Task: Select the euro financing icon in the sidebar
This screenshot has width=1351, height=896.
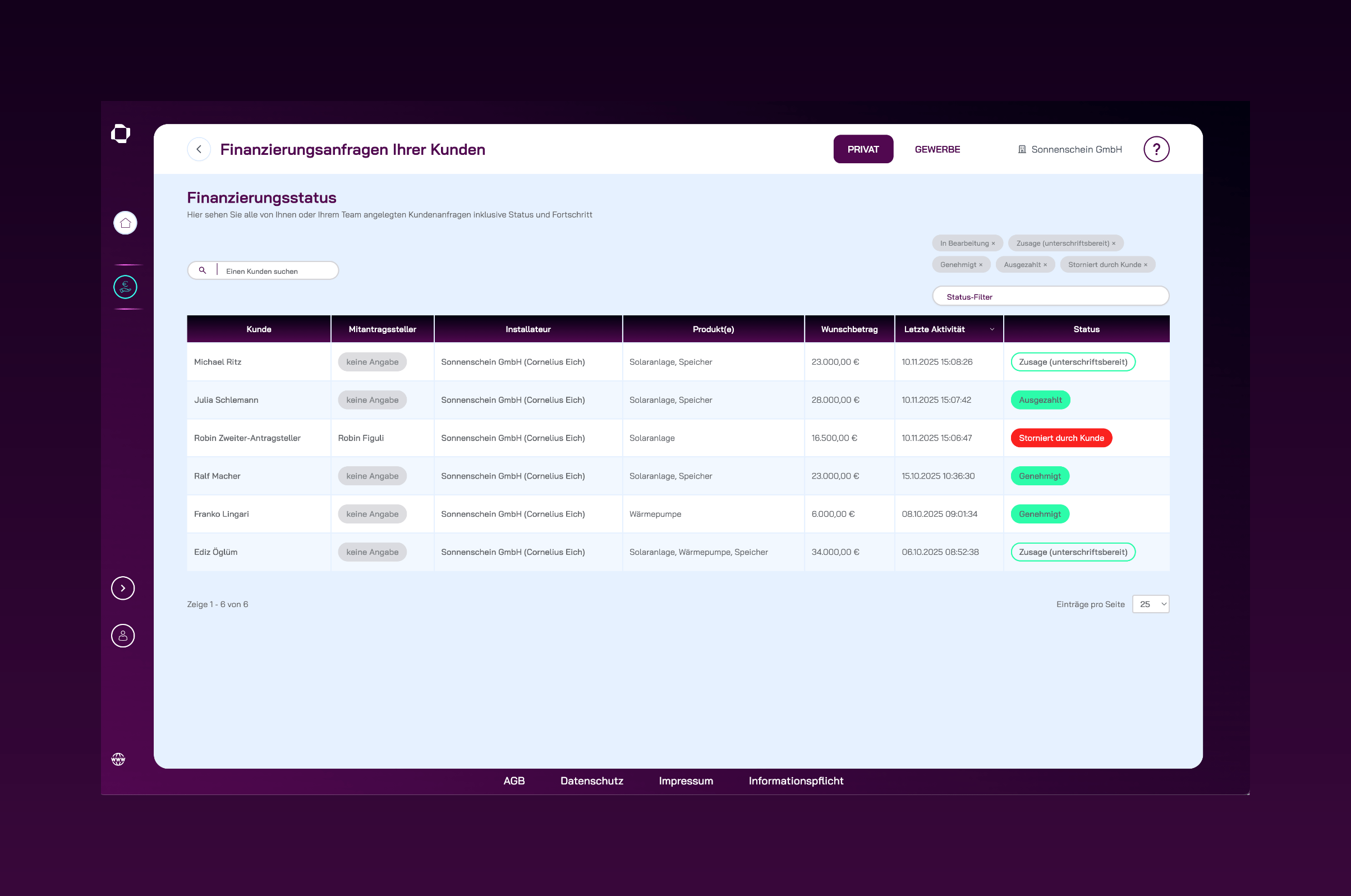Action: (125, 287)
